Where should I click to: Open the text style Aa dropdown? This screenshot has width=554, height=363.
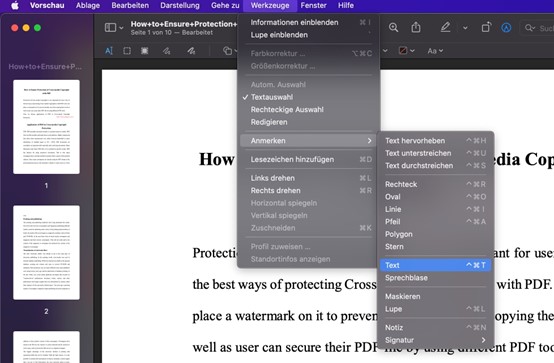435,51
